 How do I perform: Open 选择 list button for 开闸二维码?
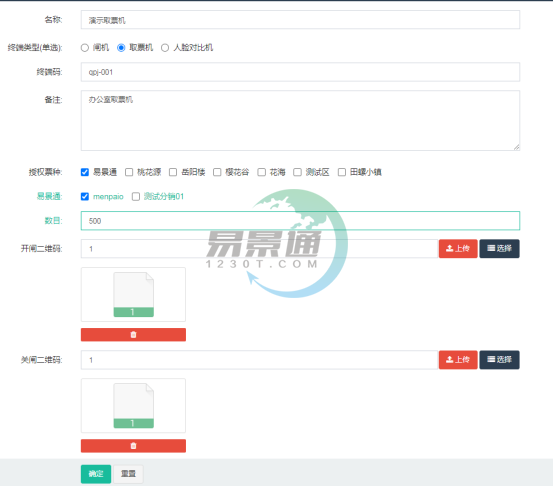click(x=499, y=248)
